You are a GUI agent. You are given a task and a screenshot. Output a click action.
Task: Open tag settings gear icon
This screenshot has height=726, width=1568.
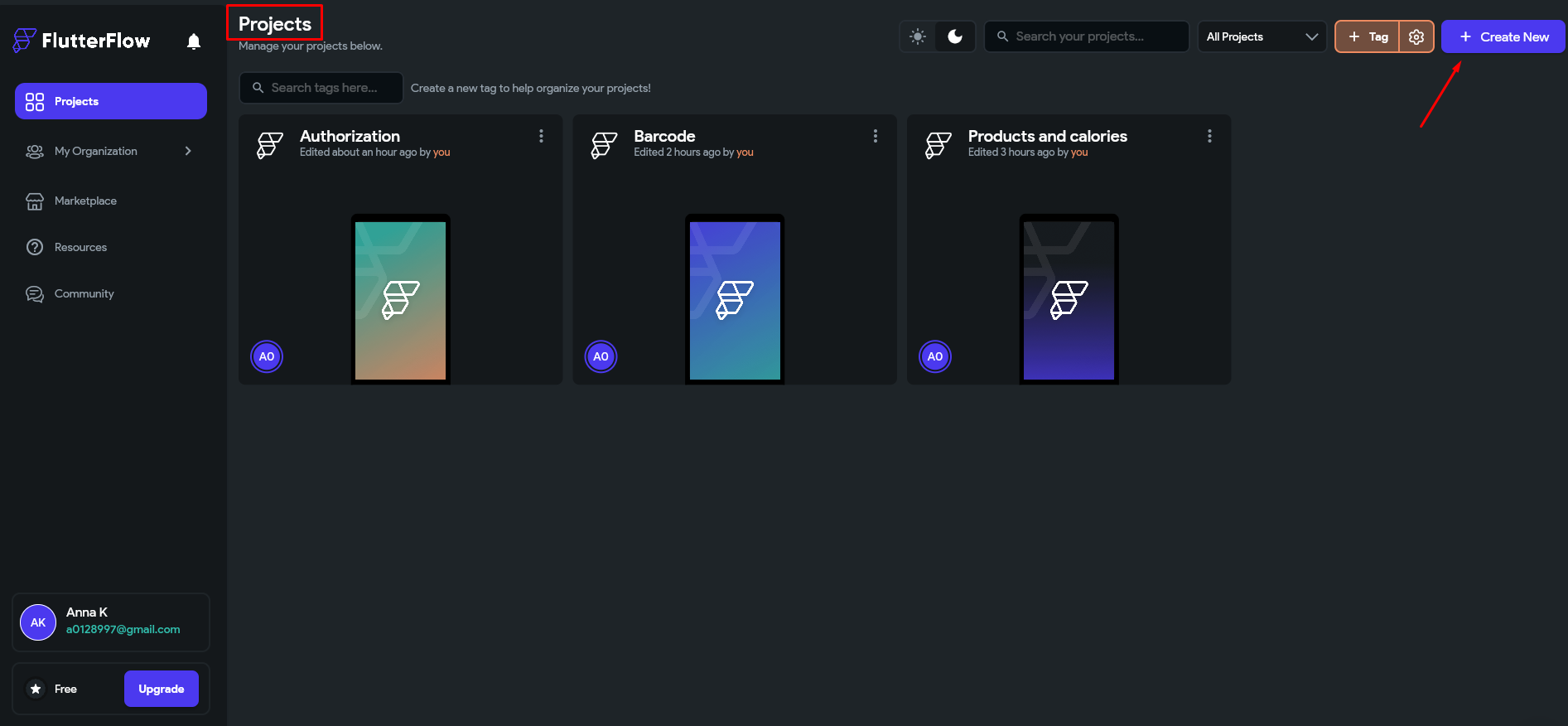click(1416, 36)
